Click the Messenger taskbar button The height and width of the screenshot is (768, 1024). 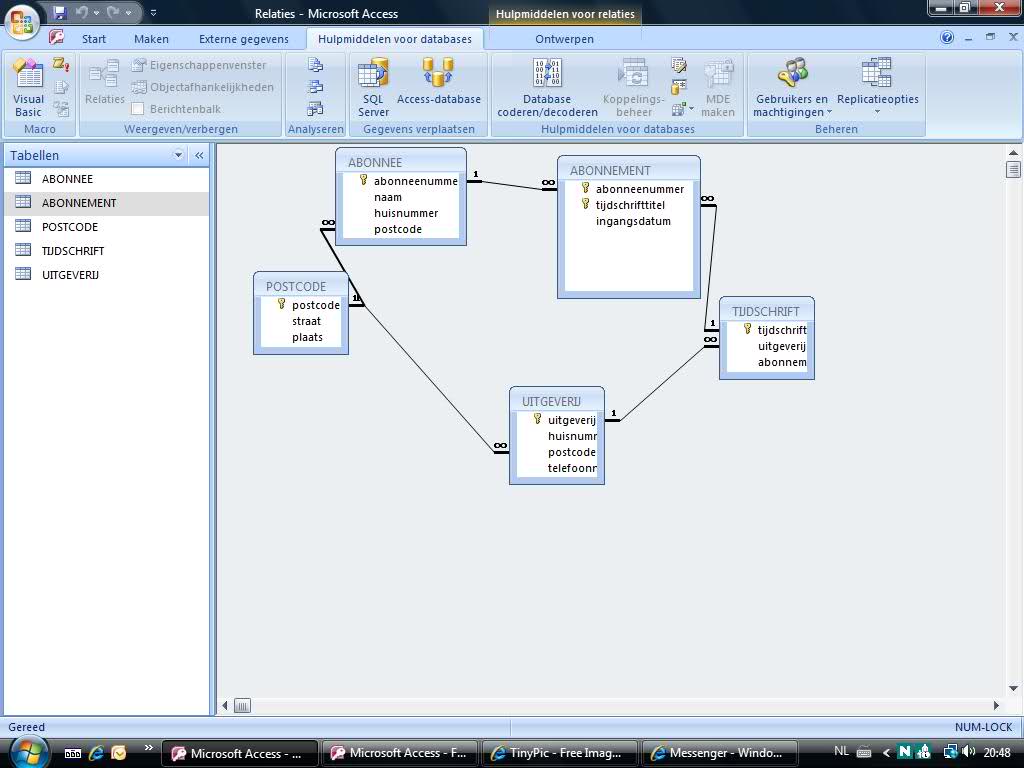[x=717, y=753]
